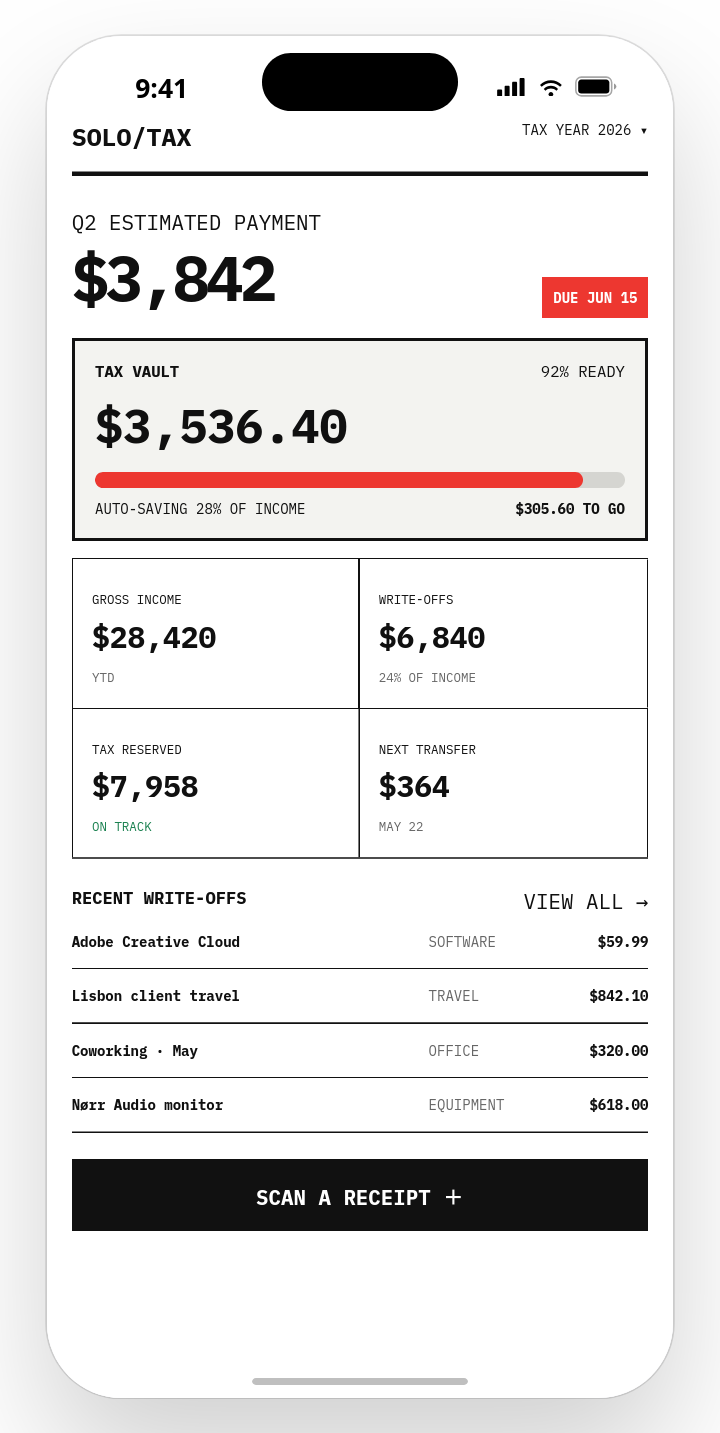Click the Tax Vault progress bar
Viewport: 720px width, 1433px height.
tap(360, 480)
